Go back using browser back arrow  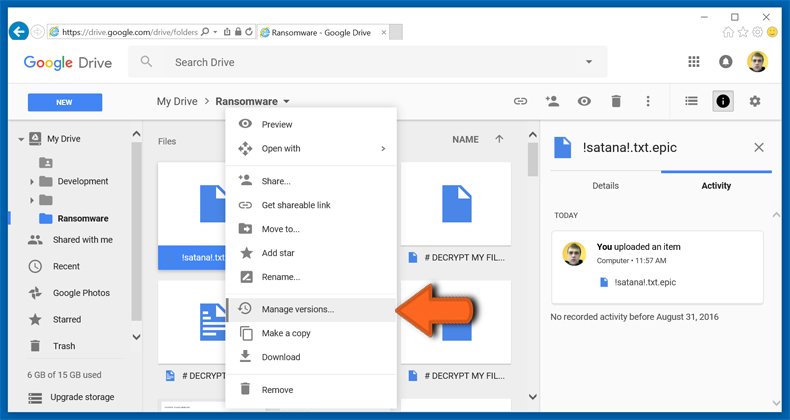point(19,32)
